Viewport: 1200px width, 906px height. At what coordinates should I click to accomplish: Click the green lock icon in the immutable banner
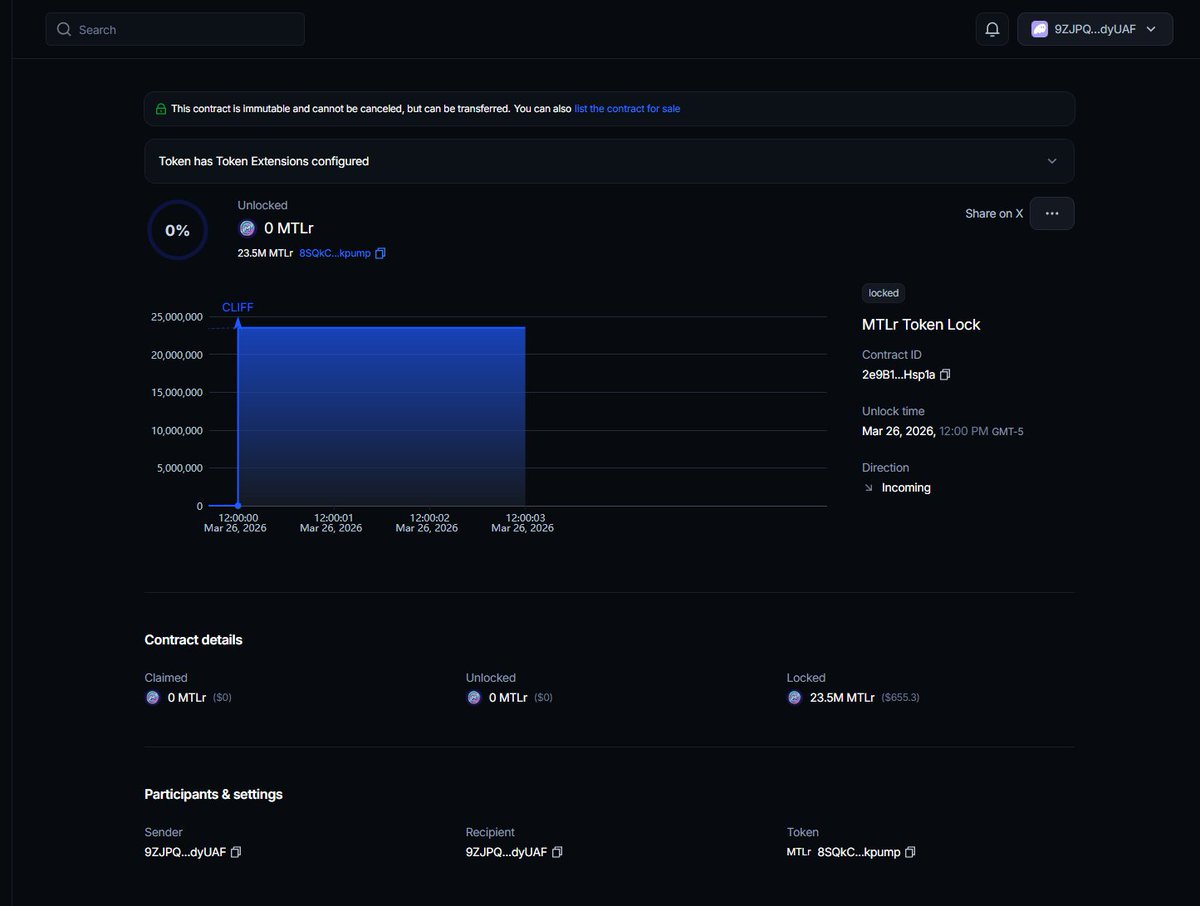(161, 108)
